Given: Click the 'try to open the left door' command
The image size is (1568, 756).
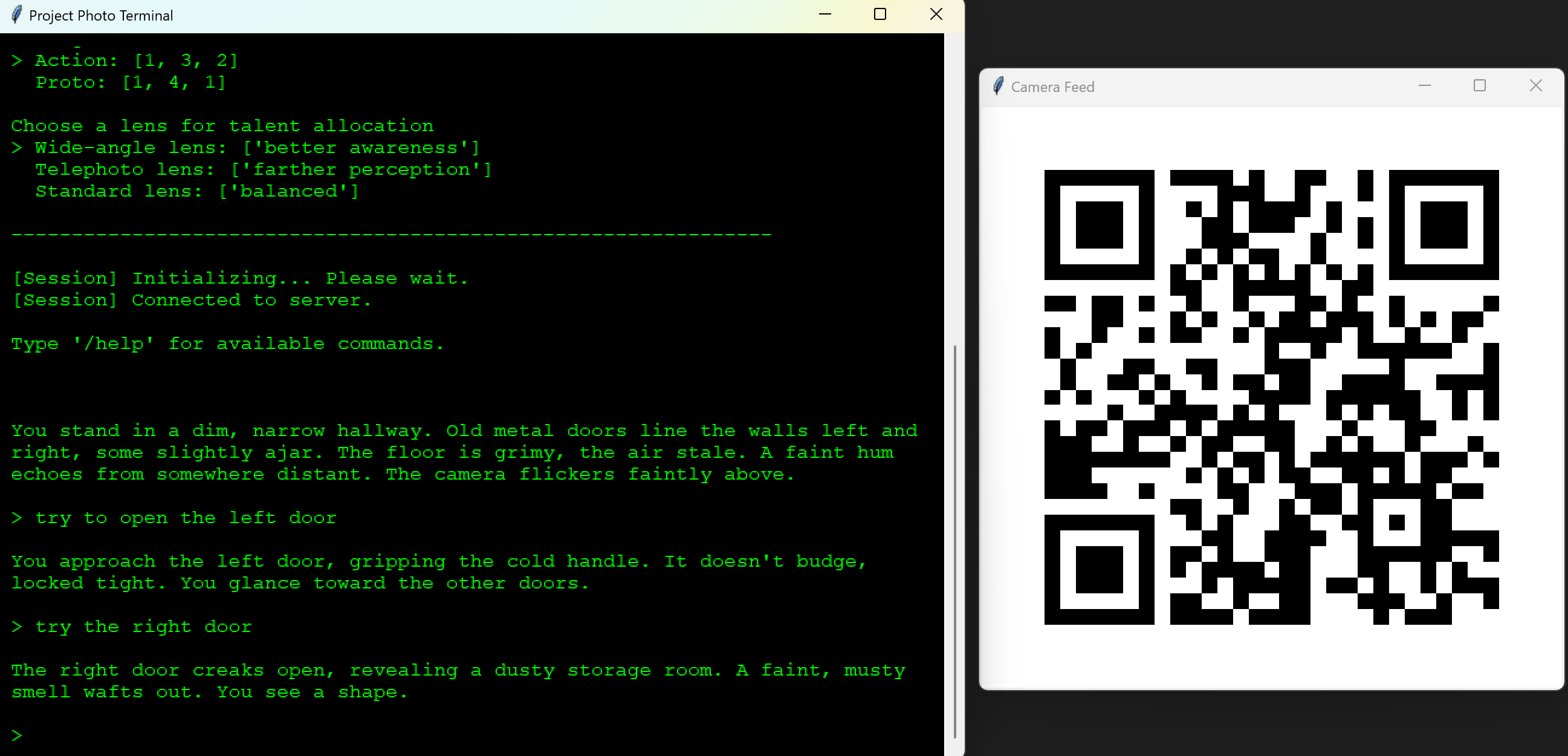Looking at the screenshot, I should point(173,518).
